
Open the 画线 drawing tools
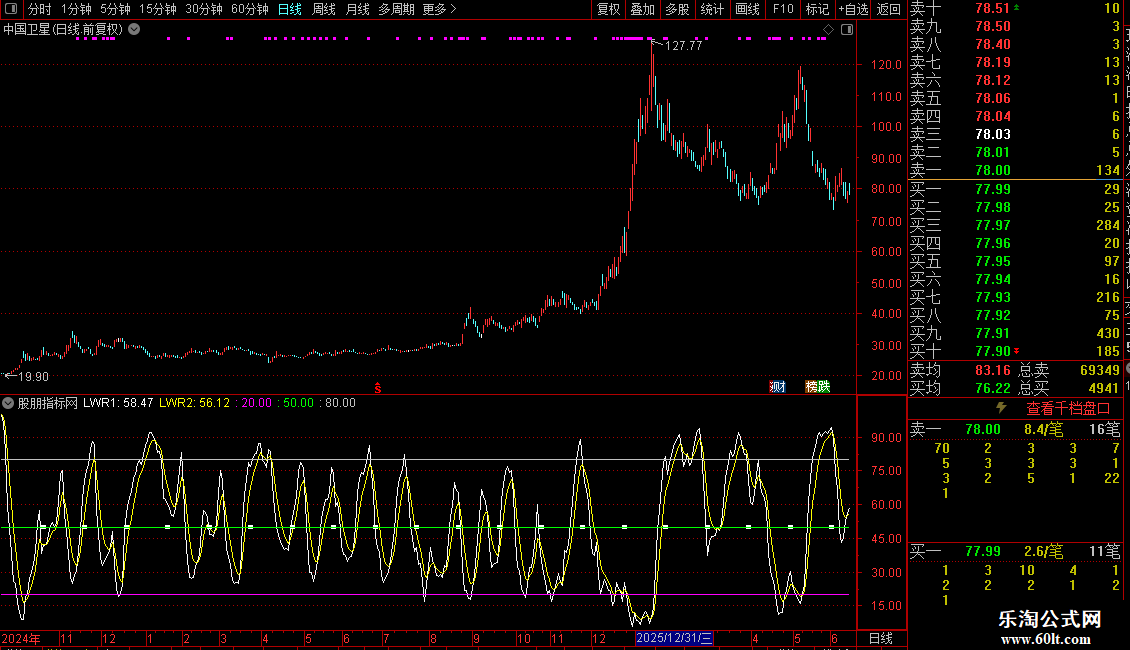pyautogui.click(x=747, y=9)
